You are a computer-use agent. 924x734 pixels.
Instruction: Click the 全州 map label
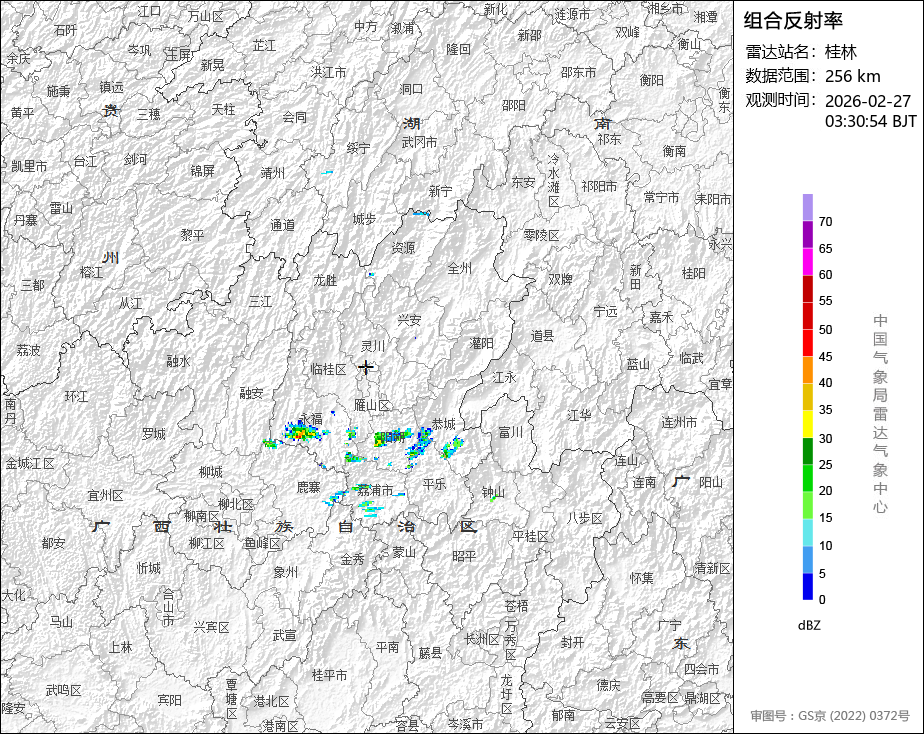[x=460, y=269]
